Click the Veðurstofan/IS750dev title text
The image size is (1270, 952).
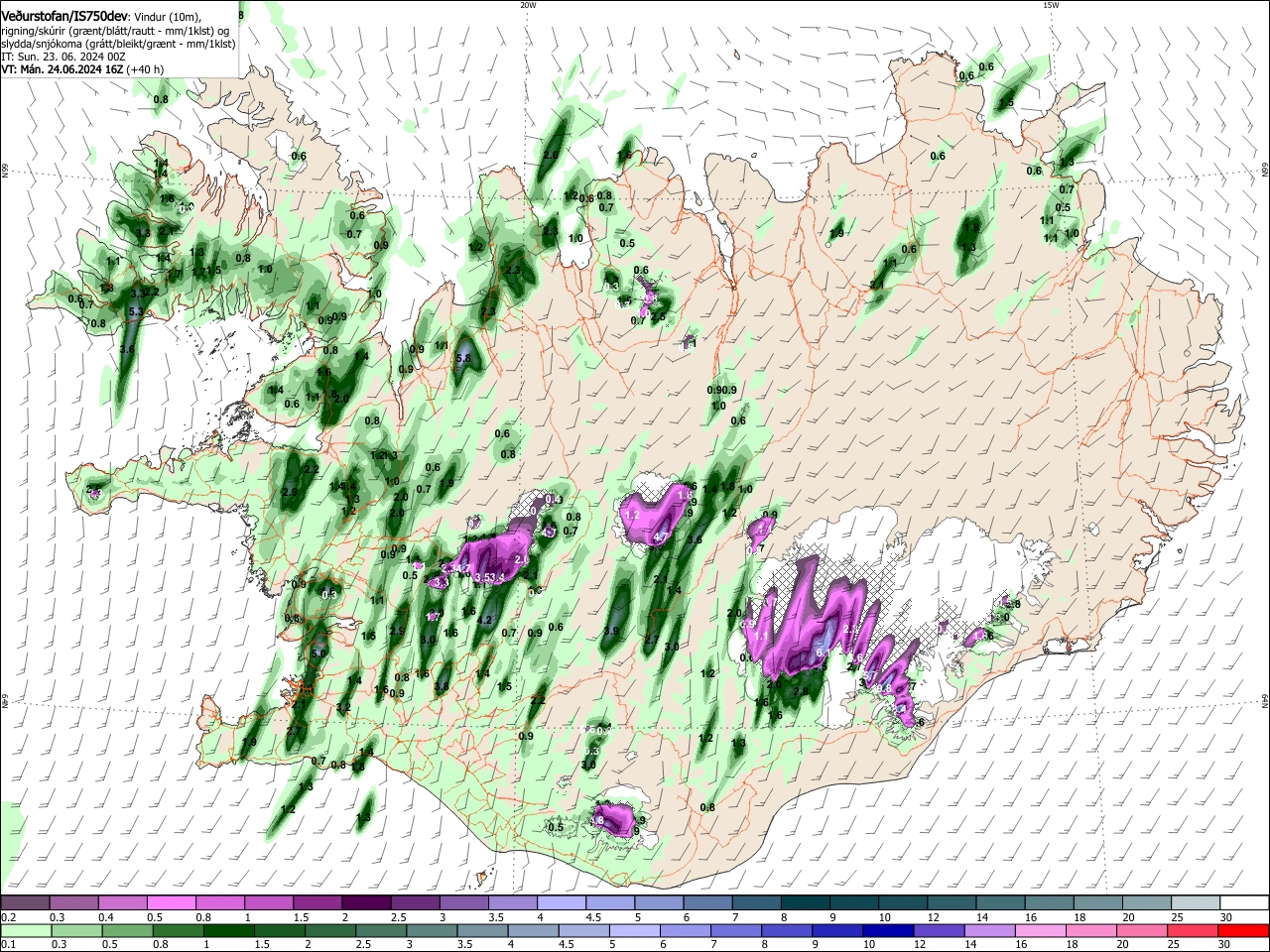click(64, 15)
